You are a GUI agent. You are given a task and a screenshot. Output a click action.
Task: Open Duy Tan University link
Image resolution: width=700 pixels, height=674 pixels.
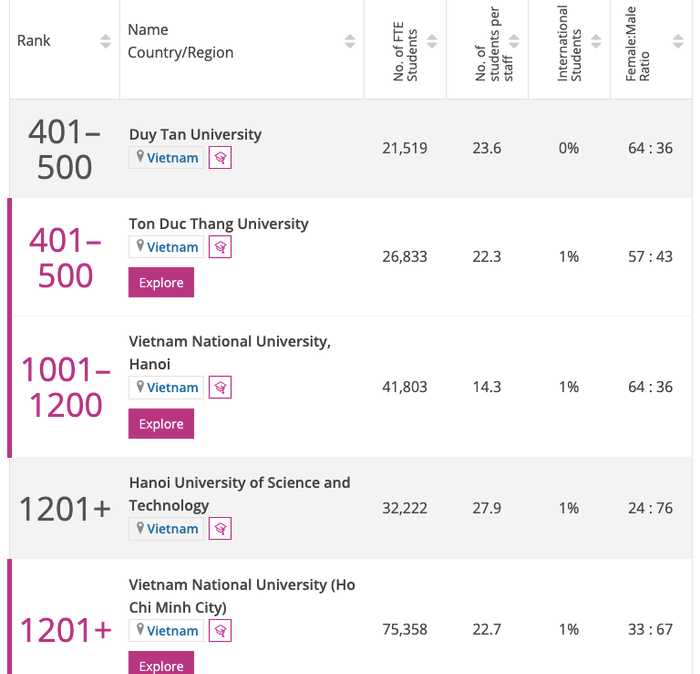[x=195, y=134]
